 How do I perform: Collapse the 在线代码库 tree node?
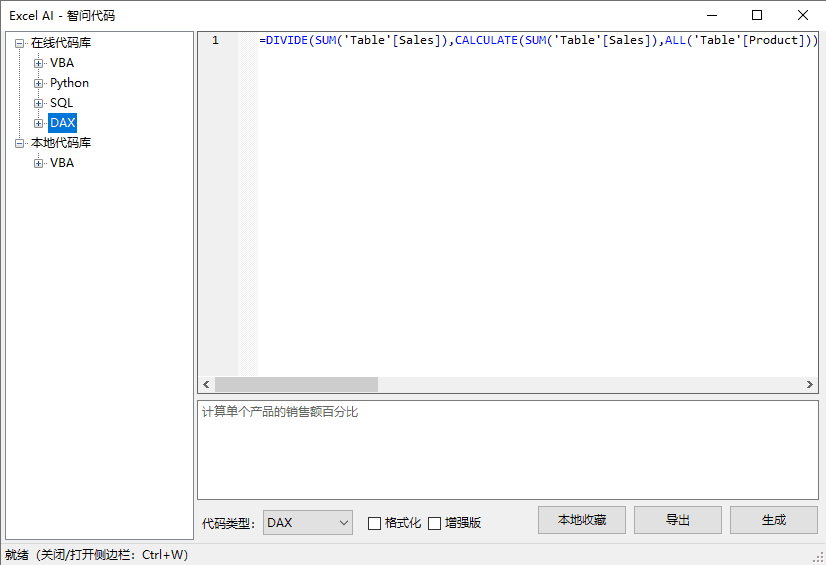click(19, 43)
